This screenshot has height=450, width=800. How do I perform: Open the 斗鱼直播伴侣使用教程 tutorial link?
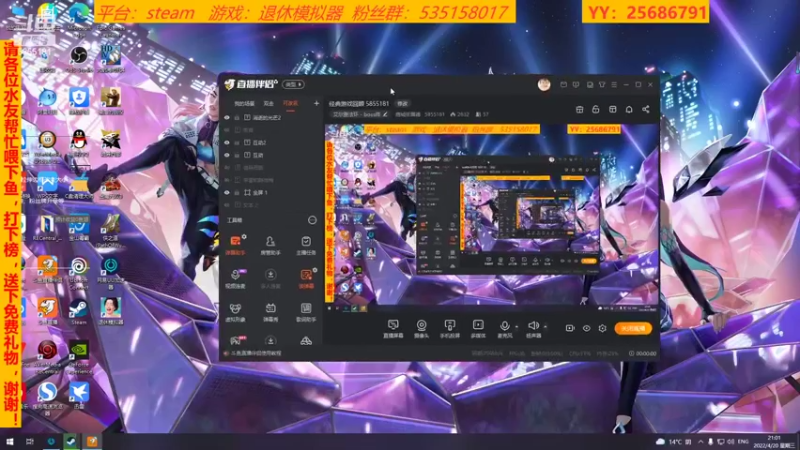(256, 353)
